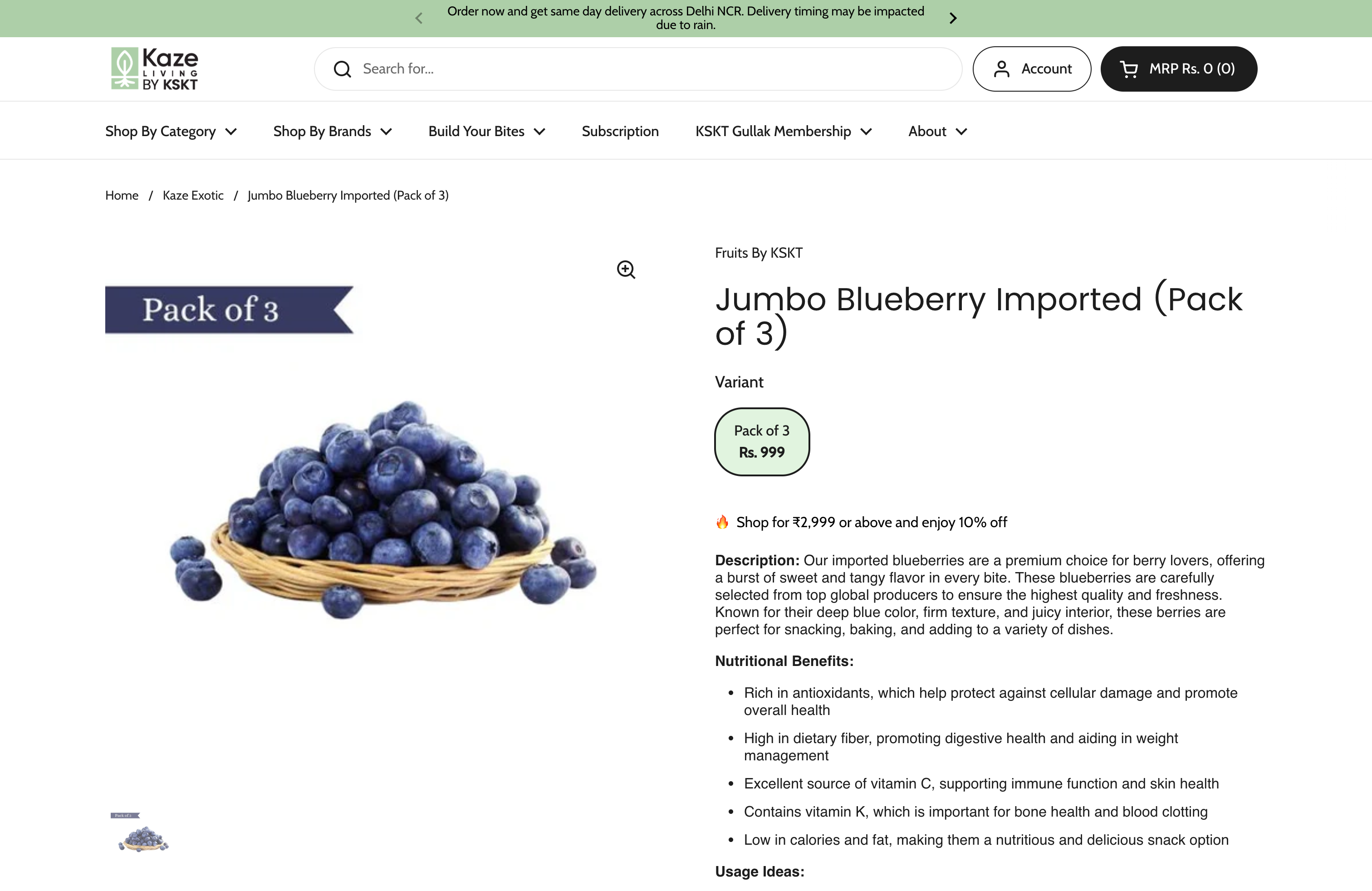
Task: Go to the Subscription page
Action: point(620,132)
